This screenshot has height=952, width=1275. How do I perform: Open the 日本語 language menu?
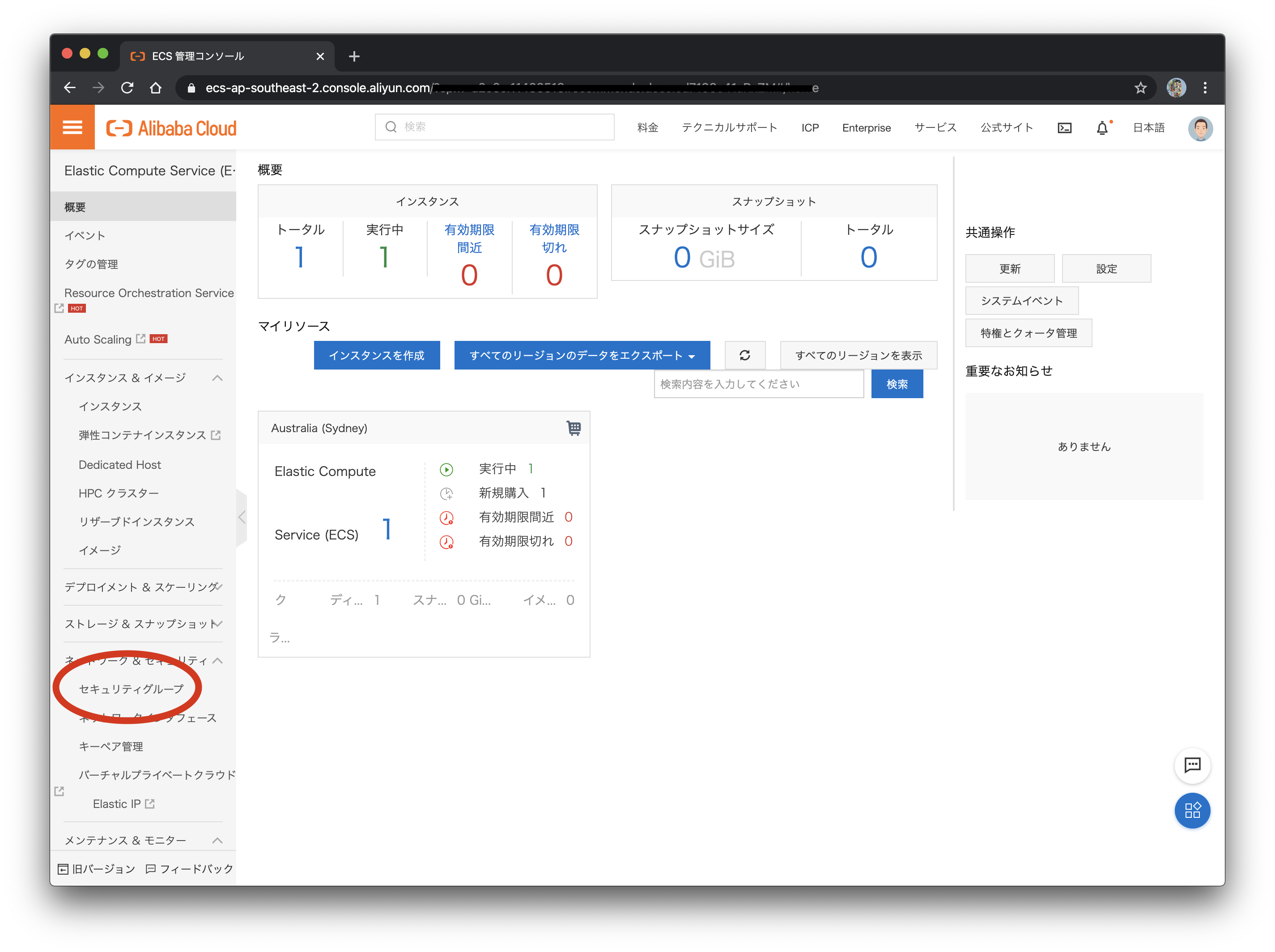[x=1147, y=127]
